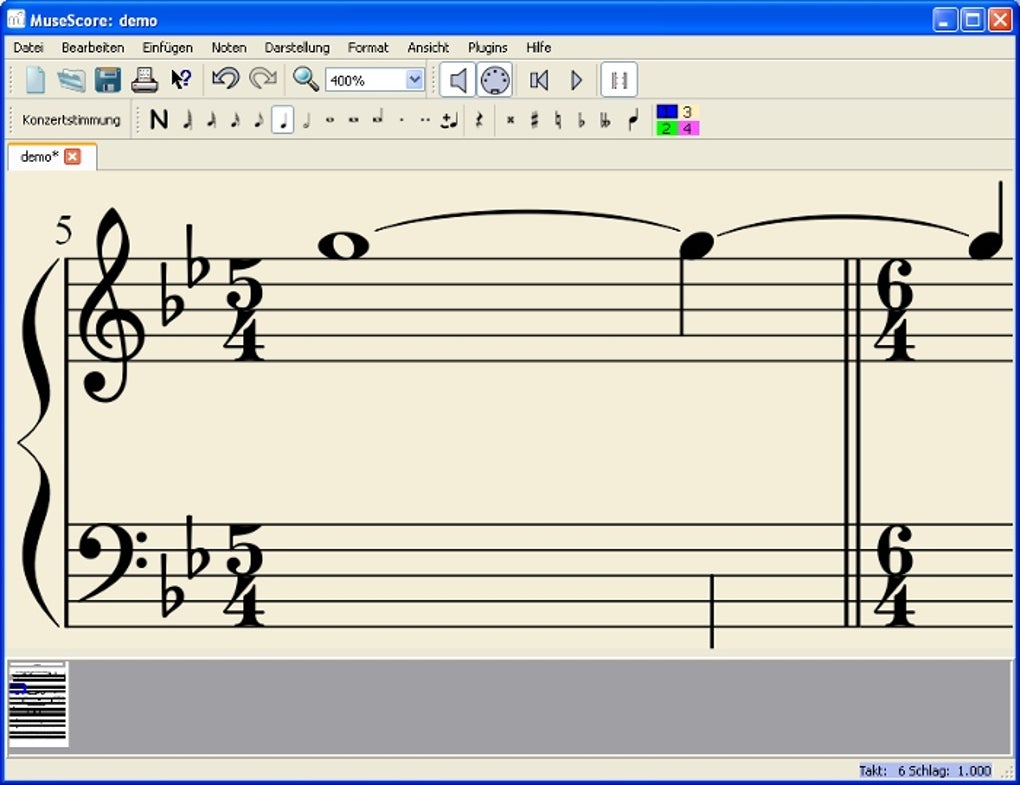Apply flat accidental
The image size is (1020, 785).
[582, 120]
